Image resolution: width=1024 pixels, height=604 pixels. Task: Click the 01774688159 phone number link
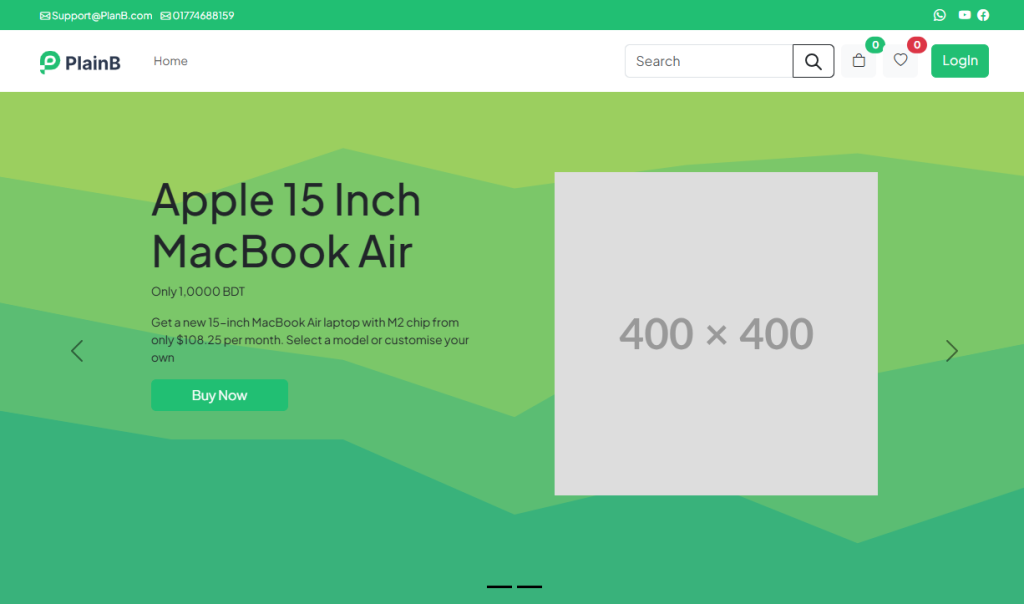(203, 16)
